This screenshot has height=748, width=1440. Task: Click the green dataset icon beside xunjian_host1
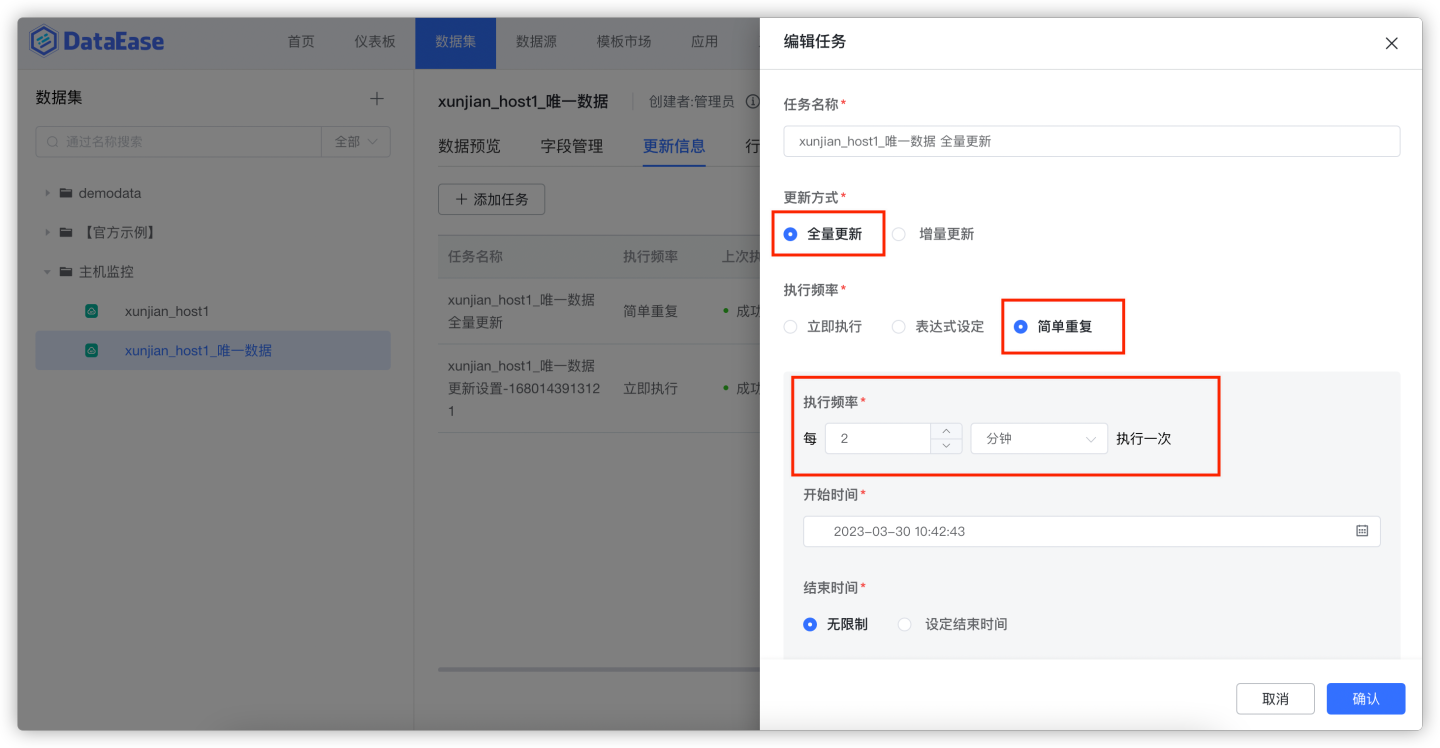point(91,311)
